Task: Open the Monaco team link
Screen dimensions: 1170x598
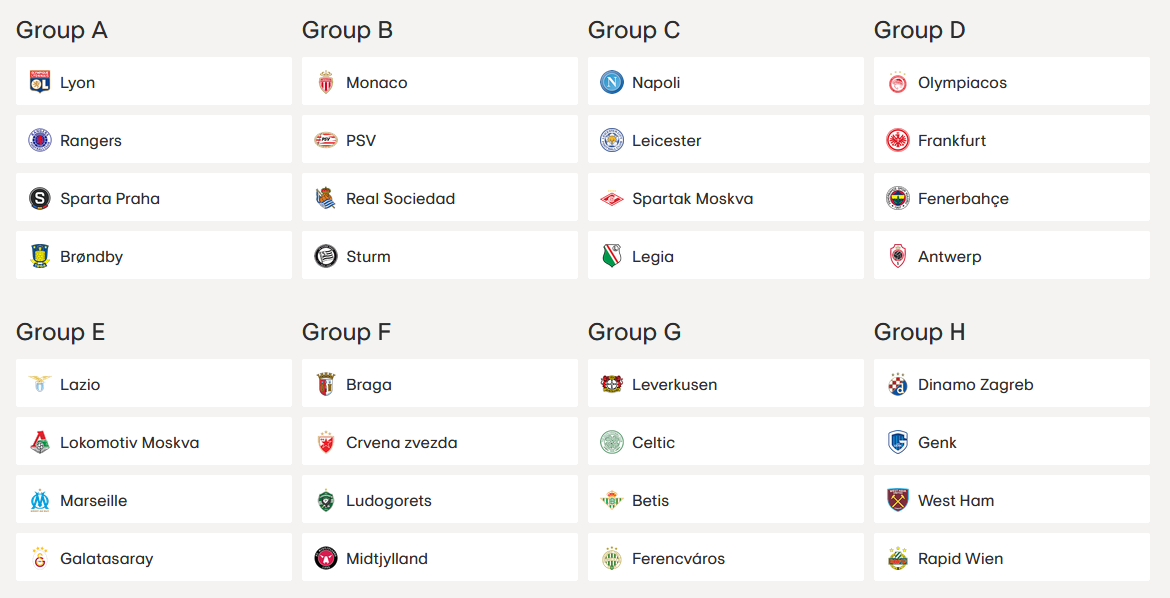Action: 377,83
